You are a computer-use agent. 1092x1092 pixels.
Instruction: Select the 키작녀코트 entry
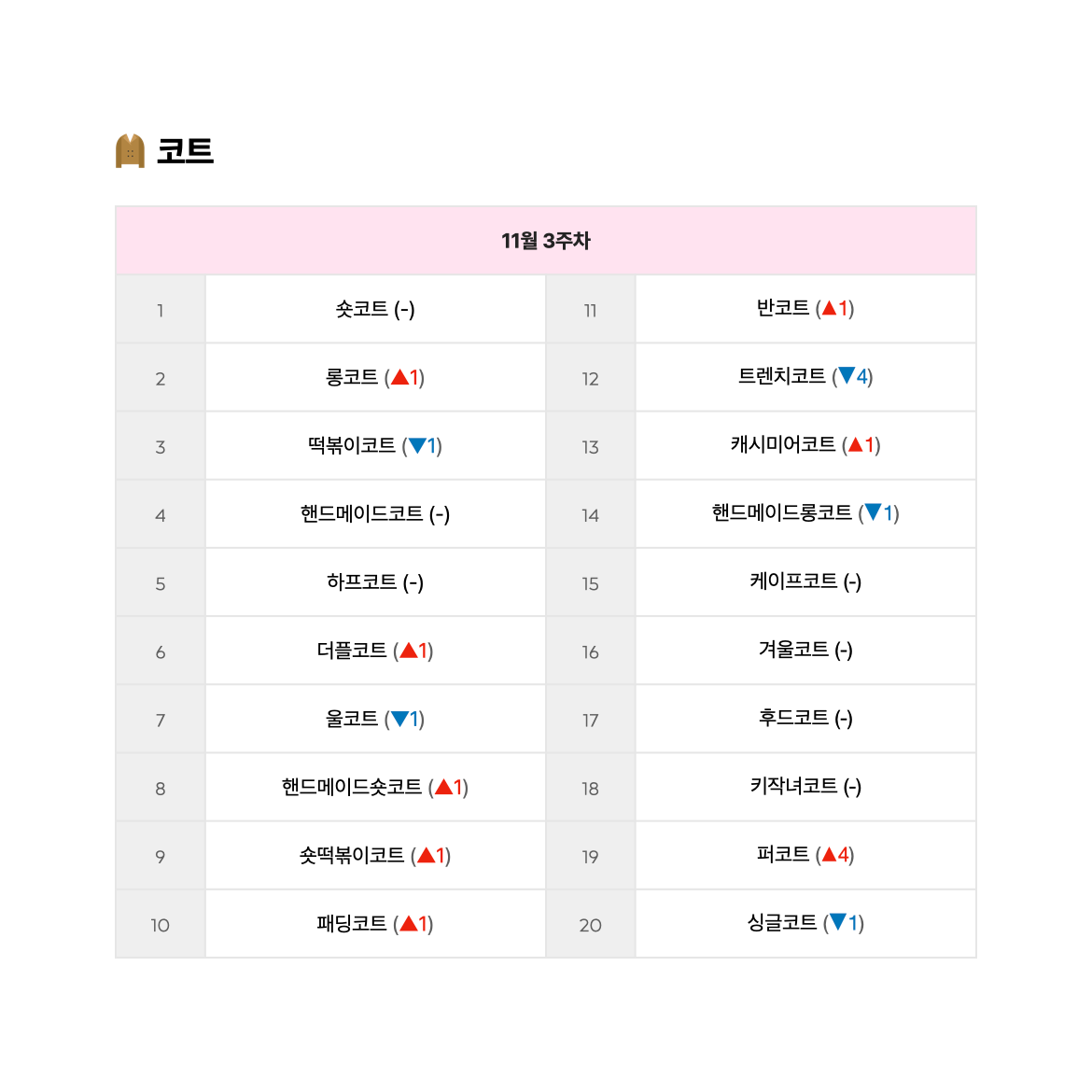(x=793, y=786)
